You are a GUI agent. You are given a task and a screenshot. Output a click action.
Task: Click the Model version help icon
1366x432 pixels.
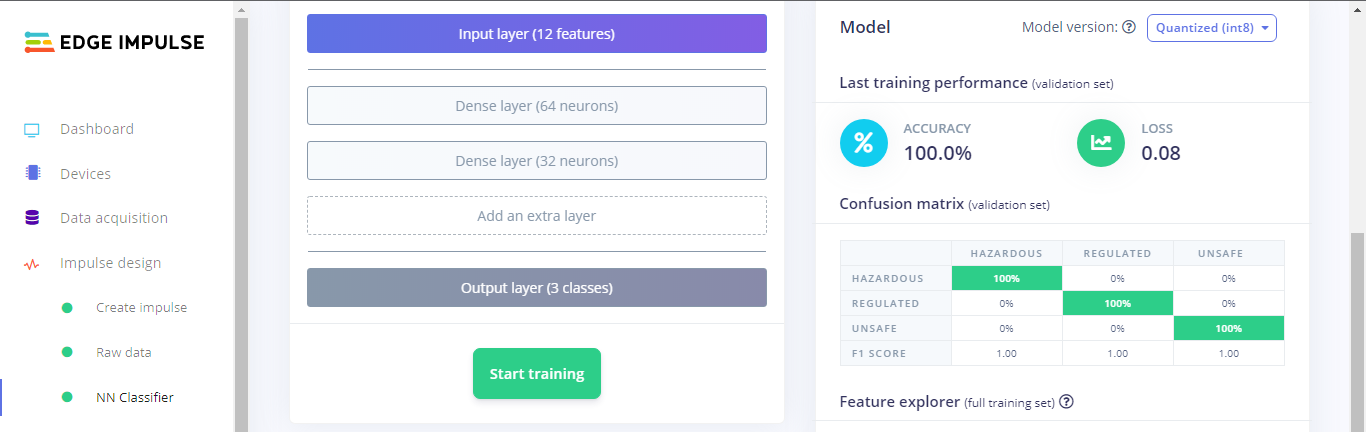point(1129,28)
